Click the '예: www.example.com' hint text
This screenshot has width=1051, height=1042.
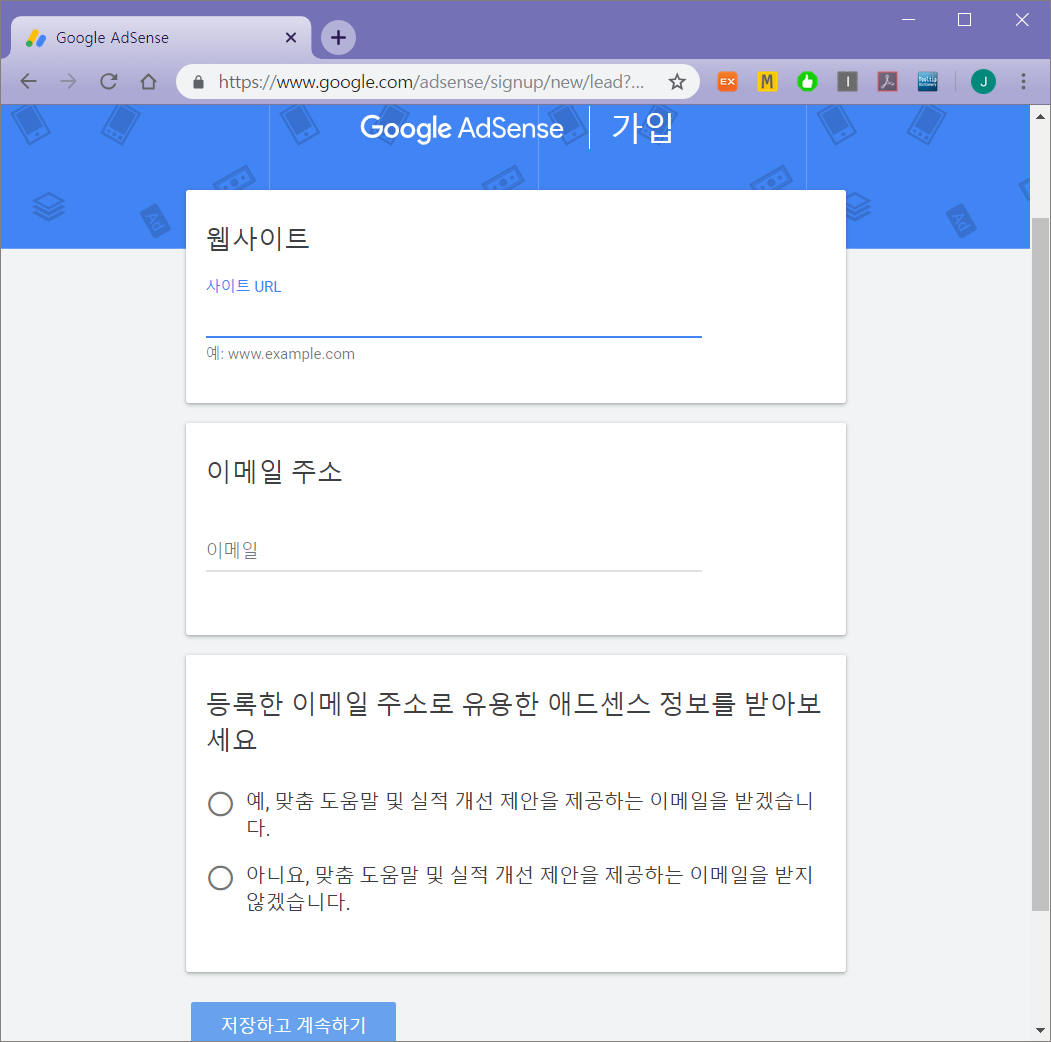click(x=280, y=354)
